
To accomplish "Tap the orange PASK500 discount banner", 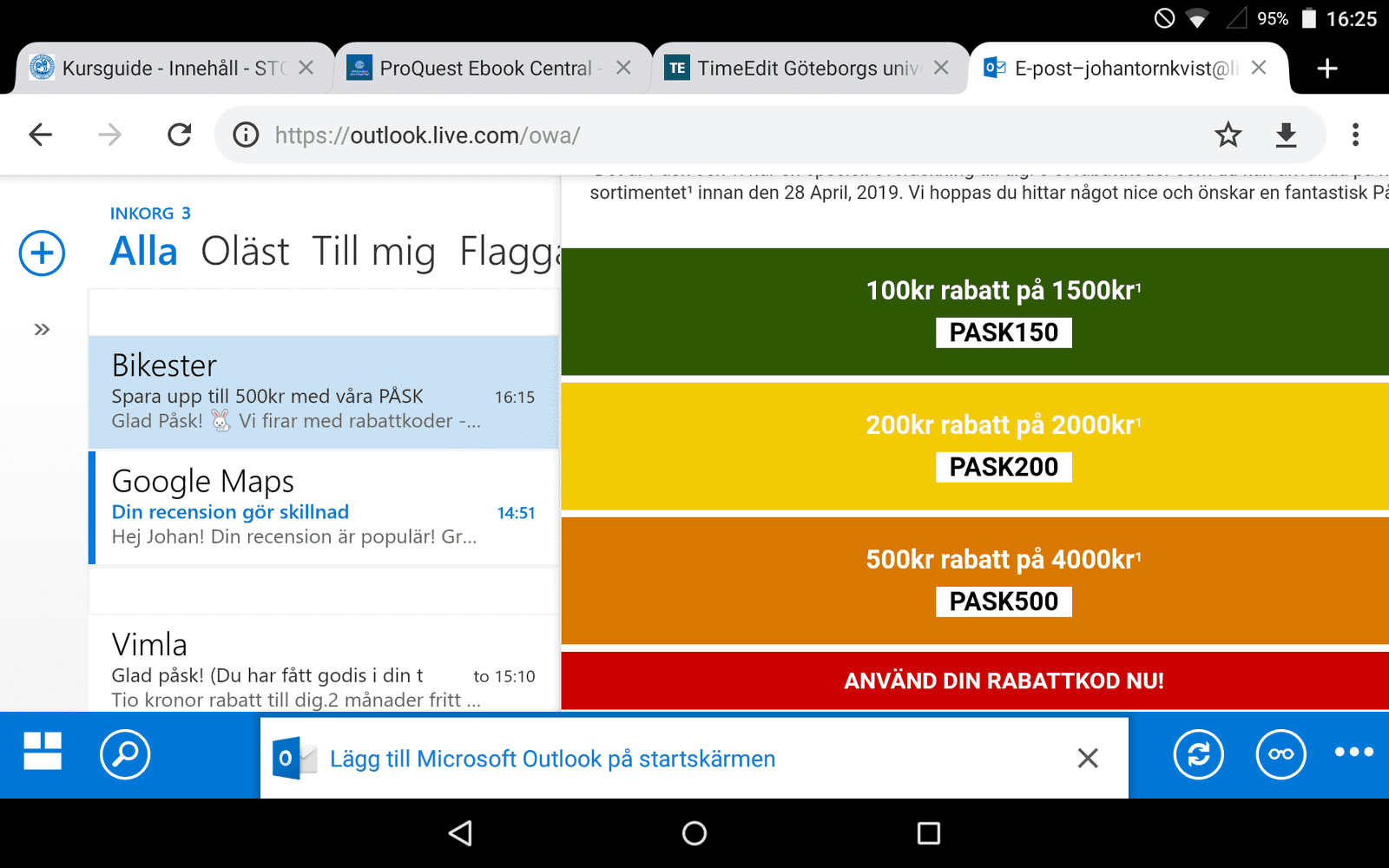I will click(x=975, y=581).
